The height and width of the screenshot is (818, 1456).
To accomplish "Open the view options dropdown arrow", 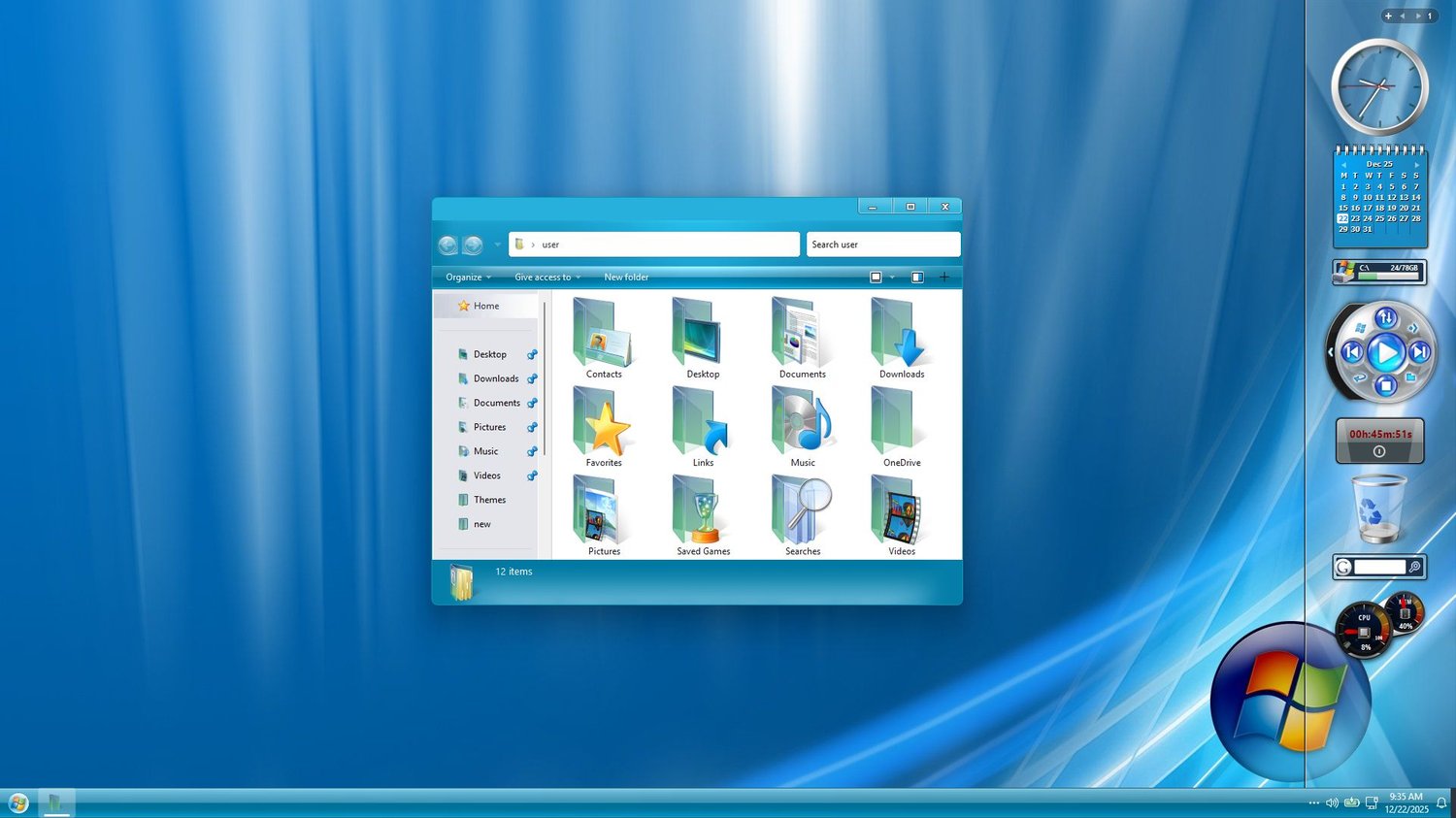I will [892, 278].
